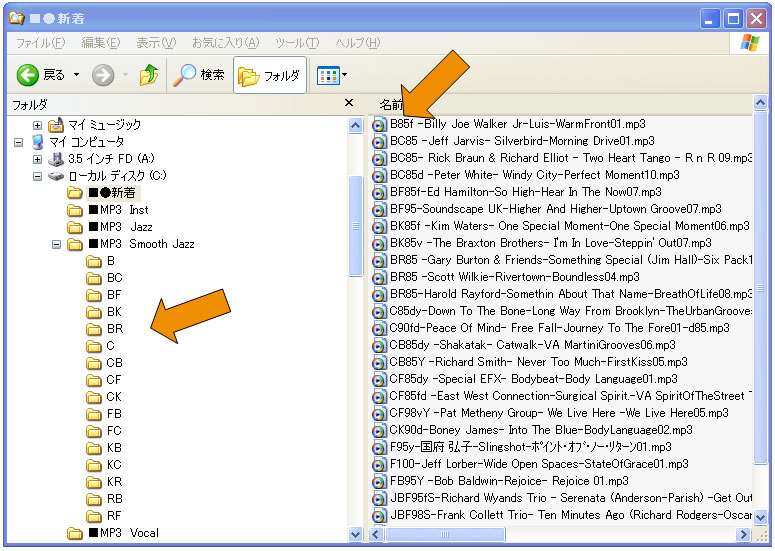Click file list horizontal scrollbar left arrow
This screenshot has width=775, height=551.
[x=376, y=534]
